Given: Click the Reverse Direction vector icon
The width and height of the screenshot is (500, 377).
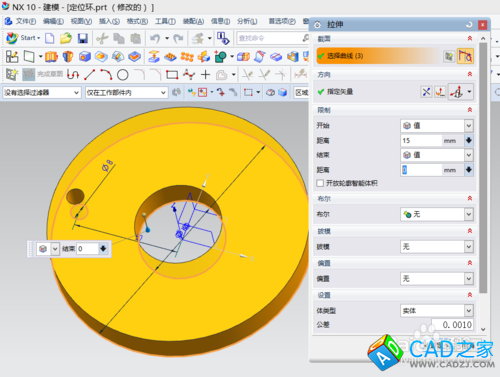Looking at the screenshot, I should (426, 92).
